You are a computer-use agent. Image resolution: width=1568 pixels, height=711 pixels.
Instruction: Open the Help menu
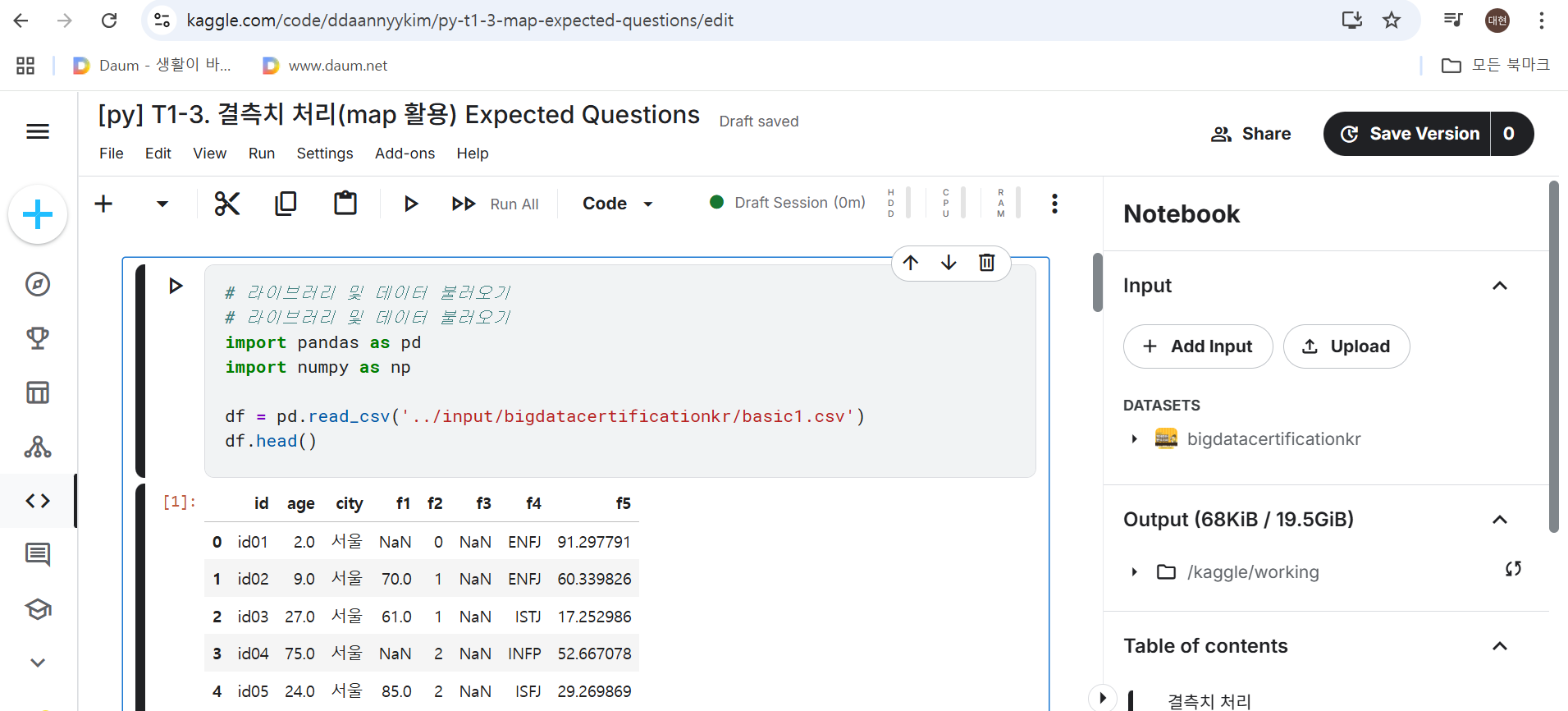(x=473, y=154)
